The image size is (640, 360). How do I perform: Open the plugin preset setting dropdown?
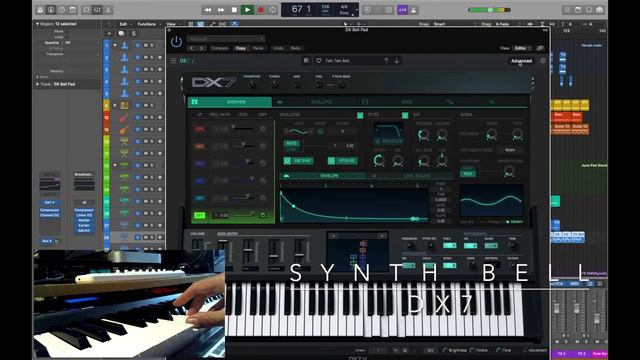point(226,39)
